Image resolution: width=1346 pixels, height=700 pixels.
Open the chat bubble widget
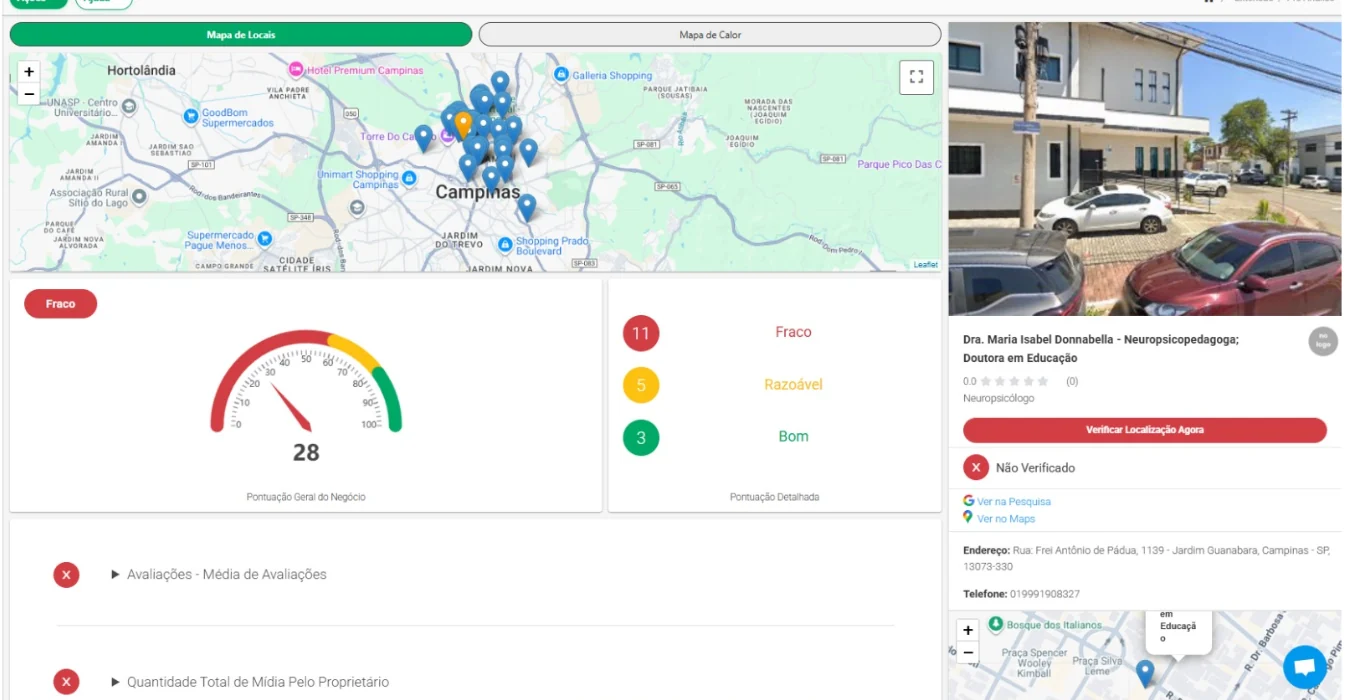pos(1304,667)
